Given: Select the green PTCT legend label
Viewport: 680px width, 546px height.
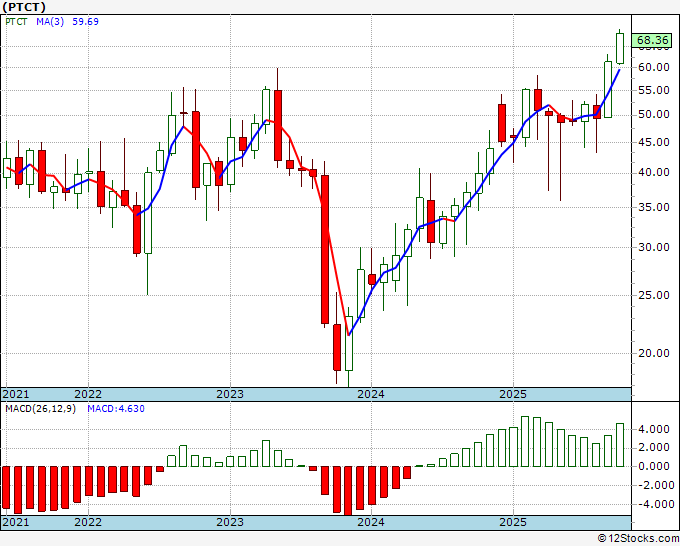Looking at the screenshot, I should click(x=16, y=22).
